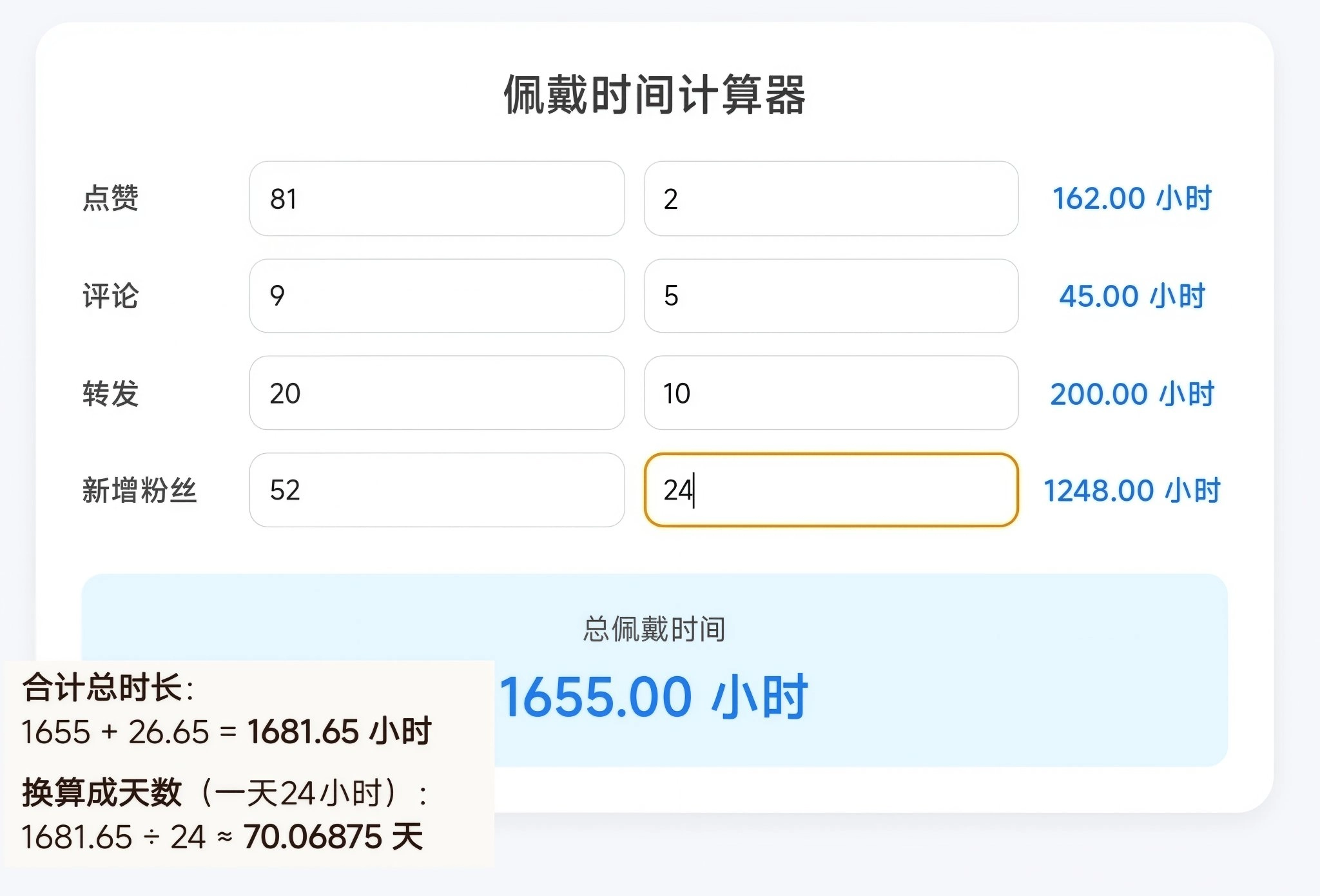Click the 200.00 小时 result
This screenshot has width=1320, height=896.
[1132, 394]
